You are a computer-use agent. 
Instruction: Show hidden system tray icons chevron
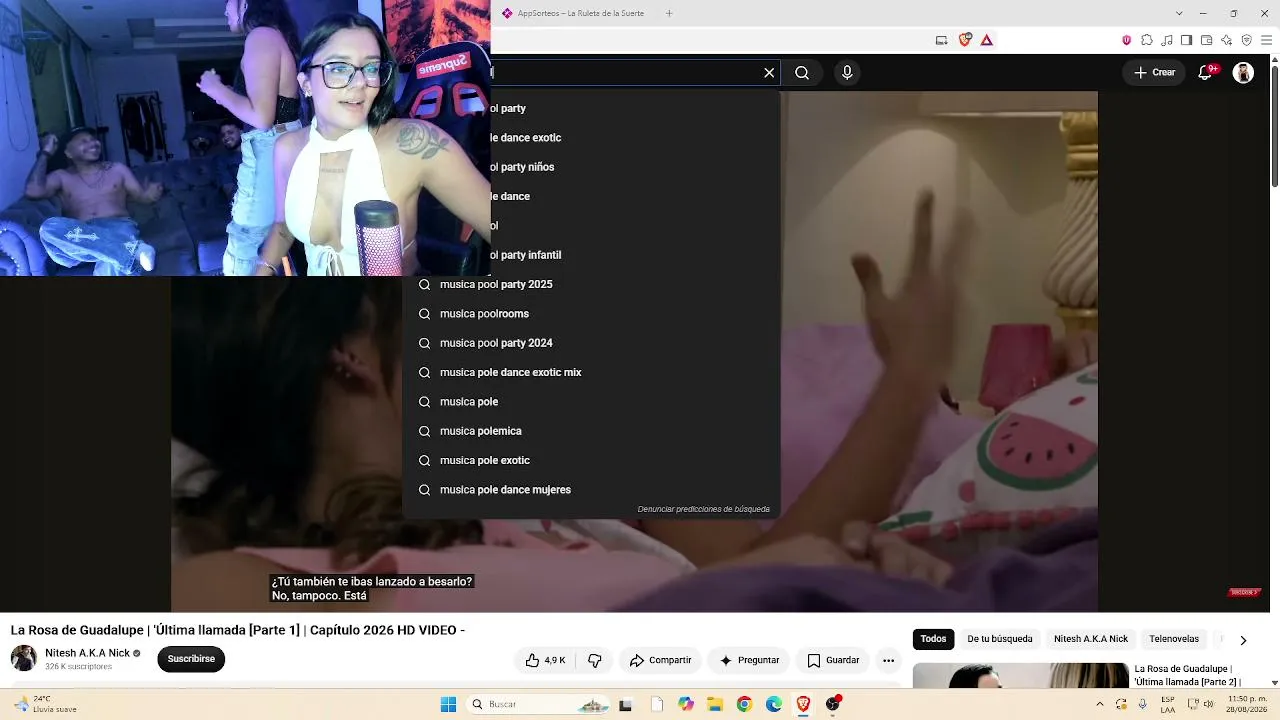pyautogui.click(x=1100, y=704)
